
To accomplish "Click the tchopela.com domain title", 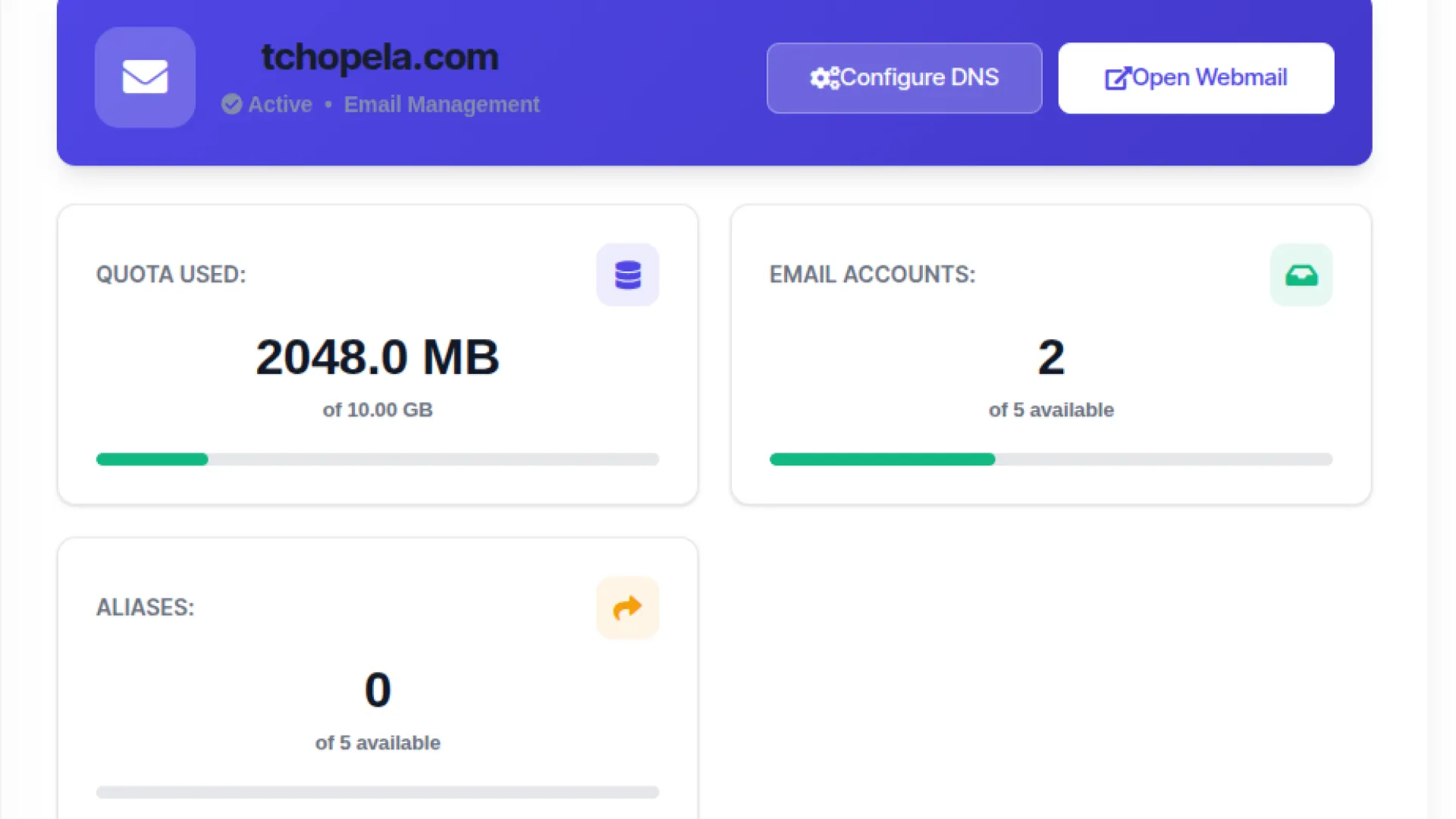I will coord(379,57).
